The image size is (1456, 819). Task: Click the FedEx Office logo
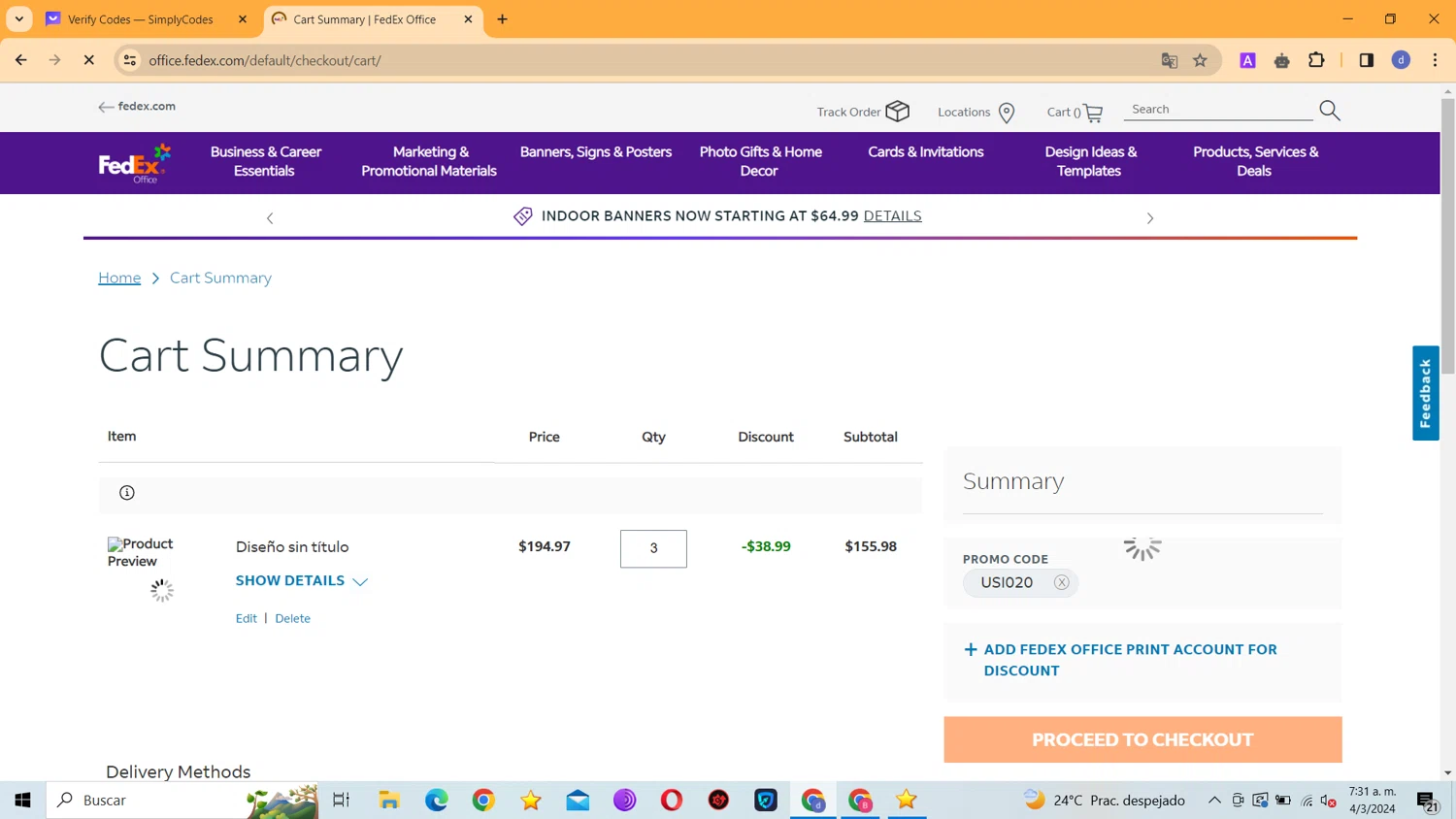click(135, 163)
